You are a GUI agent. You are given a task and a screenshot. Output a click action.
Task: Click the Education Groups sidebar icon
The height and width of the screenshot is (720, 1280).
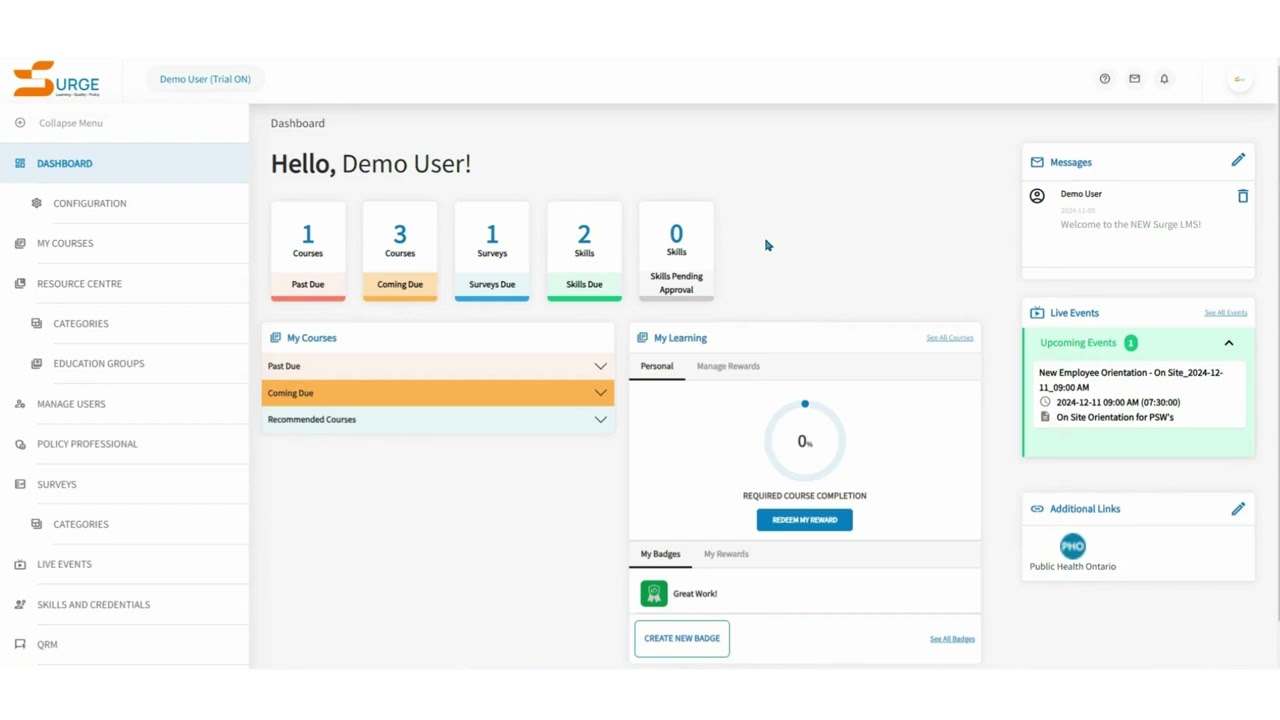click(x=36, y=364)
